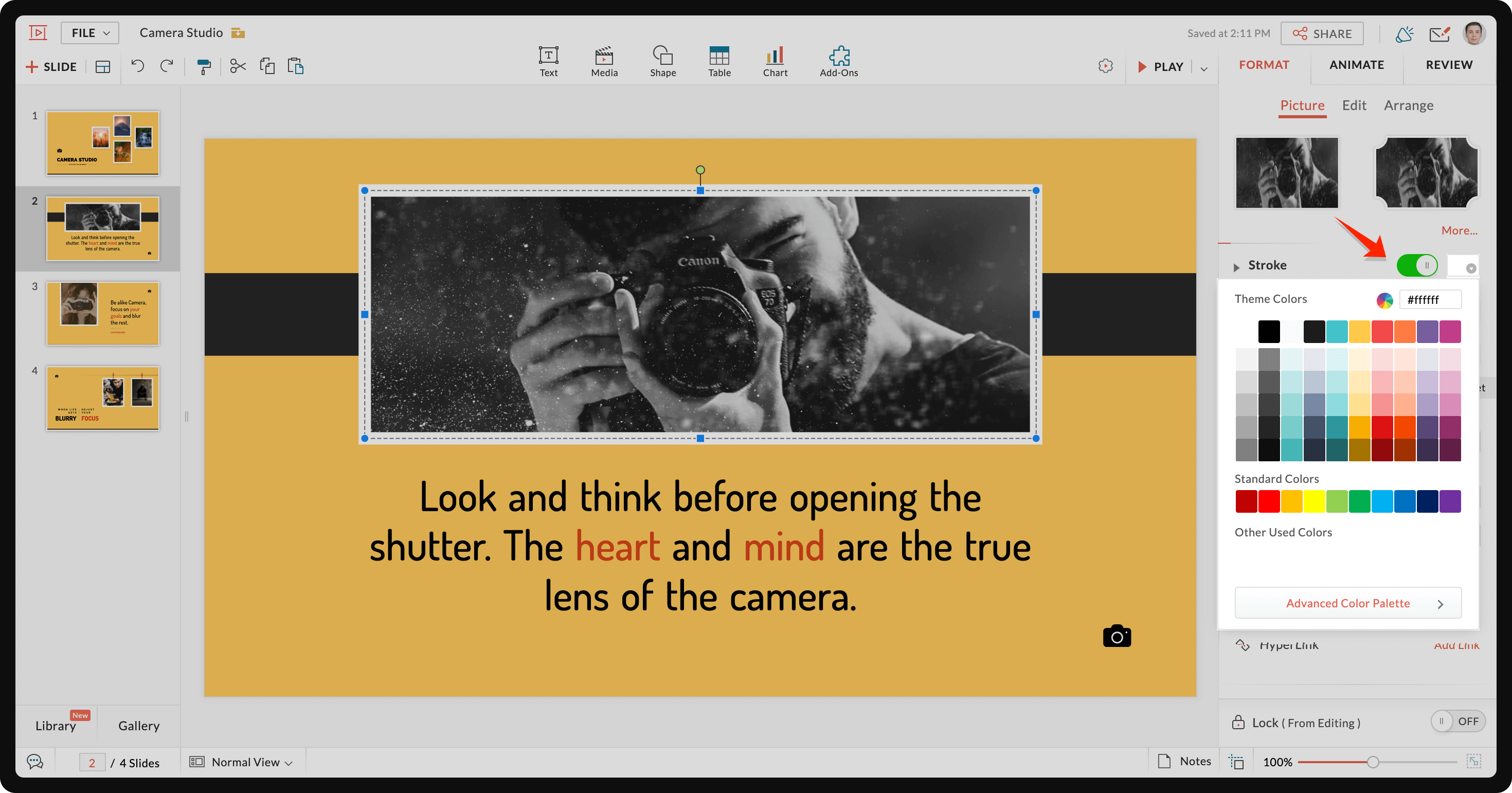Image resolution: width=1512 pixels, height=793 pixels.
Task: Turn off the Stroke toggle
Action: [1416, 265]
